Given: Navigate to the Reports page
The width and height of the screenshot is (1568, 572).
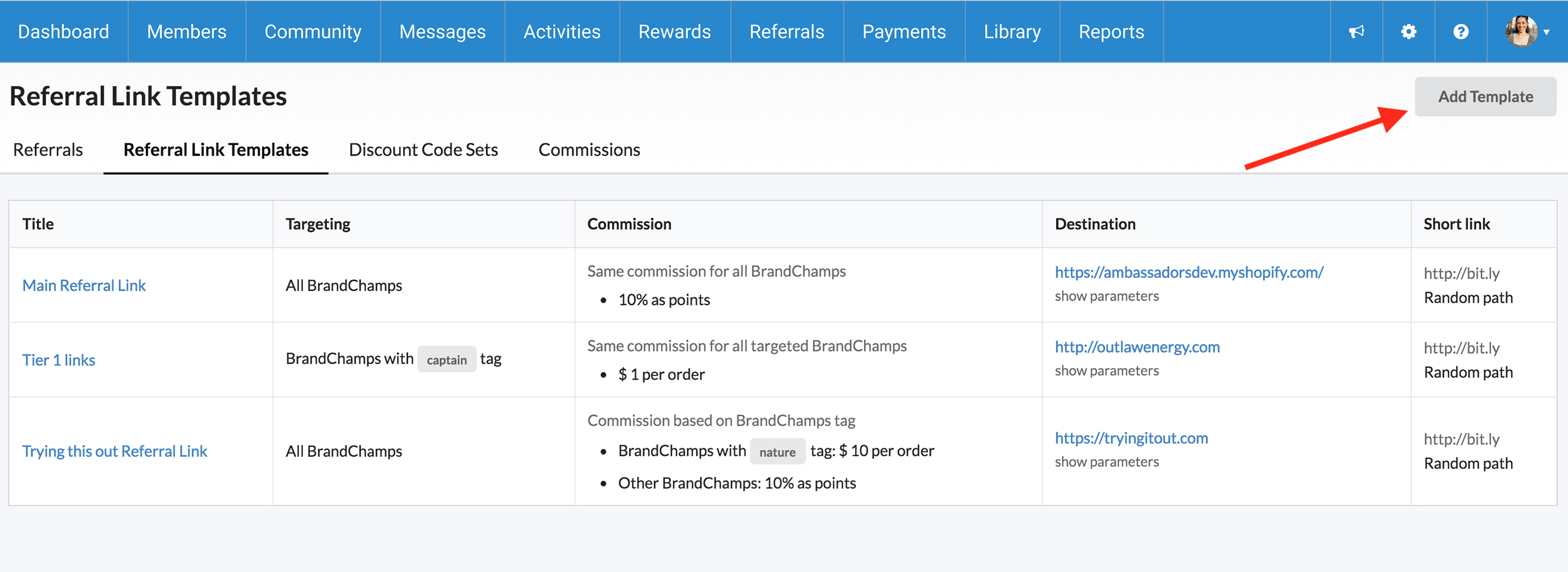Looking at the screenshot, I should click(1111, 32).
